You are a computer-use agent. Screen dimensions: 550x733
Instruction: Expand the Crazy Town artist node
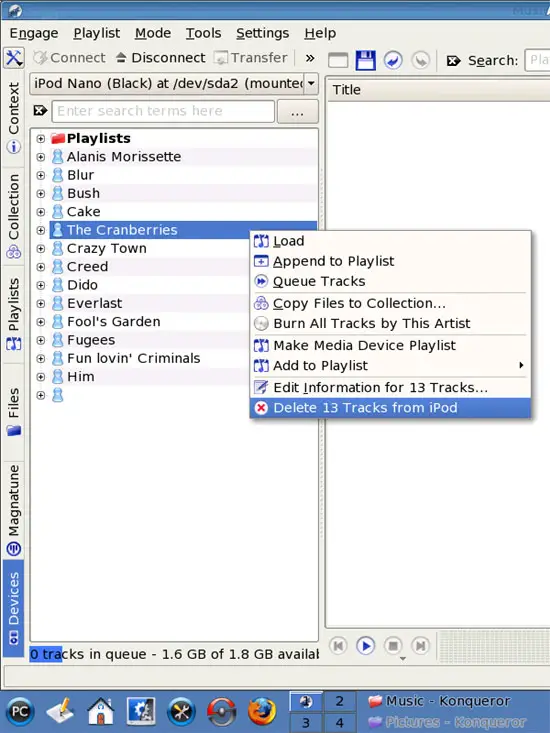pyautogui.click(x=41, y=249)
